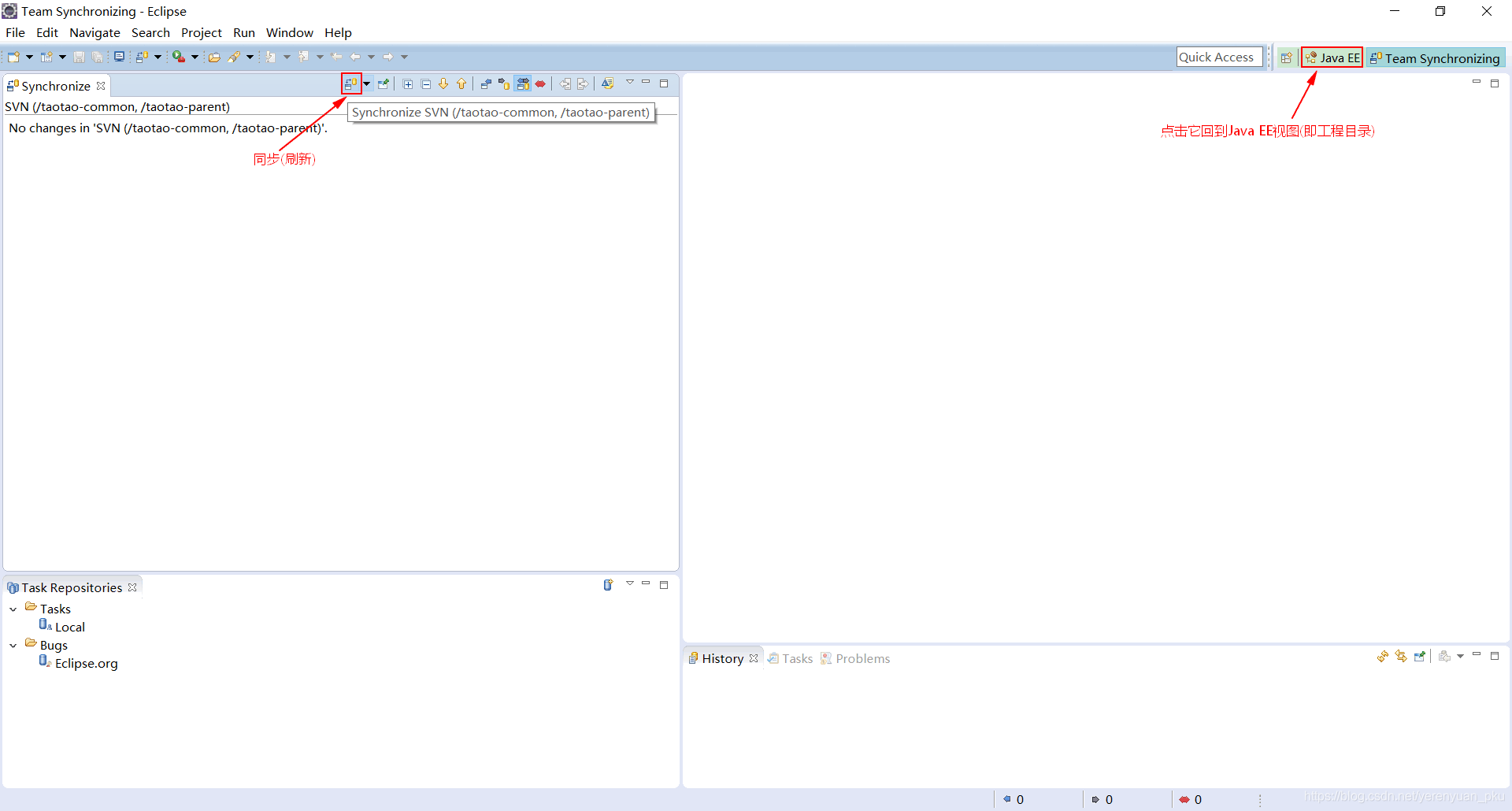Open Synchronize view menu triangle
The height and width of the screenshot is (811, 1512).
(630, 82)
